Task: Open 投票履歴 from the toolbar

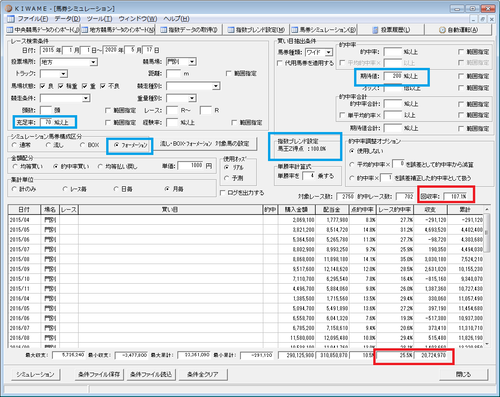Action: coord(391,30)
